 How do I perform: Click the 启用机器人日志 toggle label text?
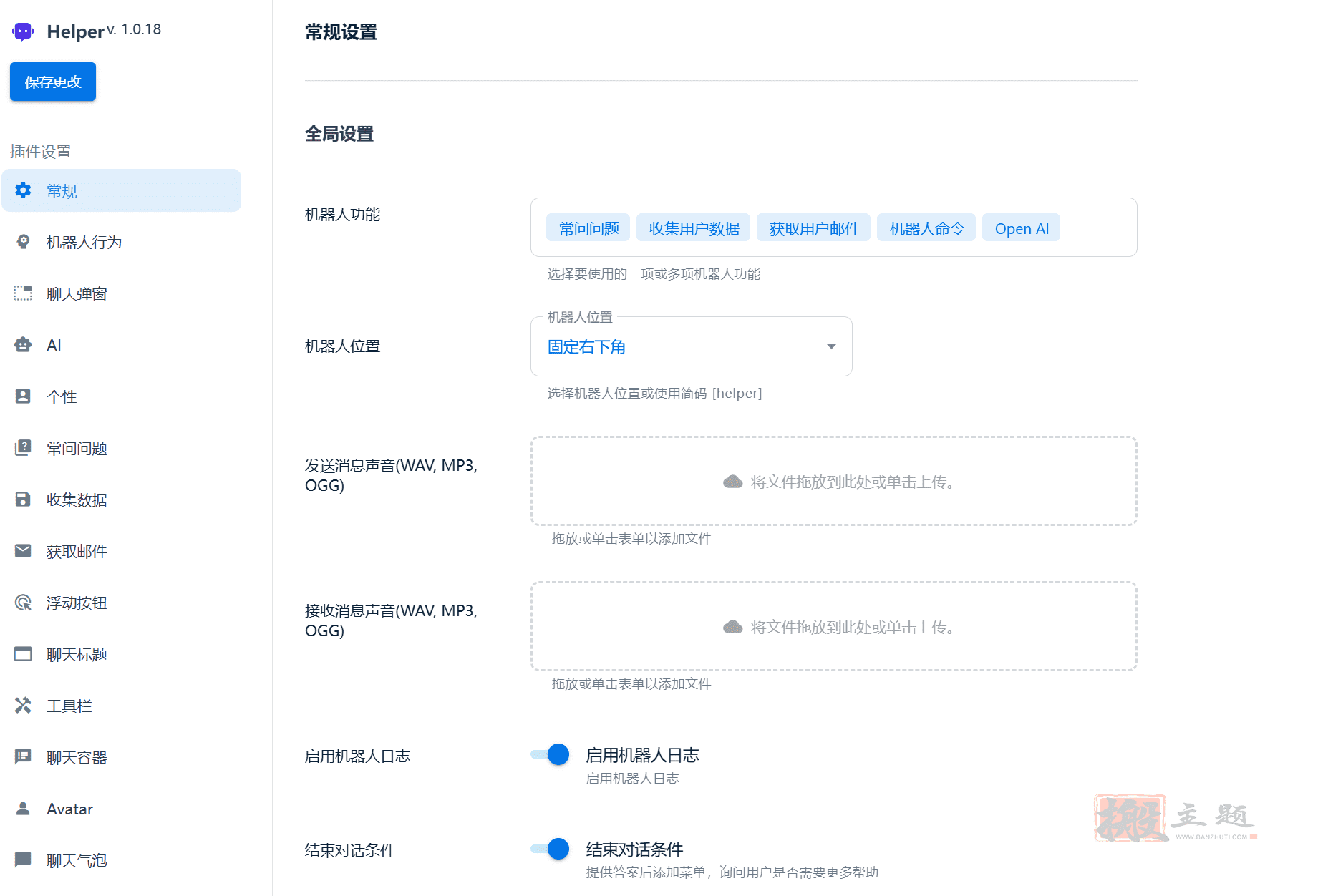(642, 755)
